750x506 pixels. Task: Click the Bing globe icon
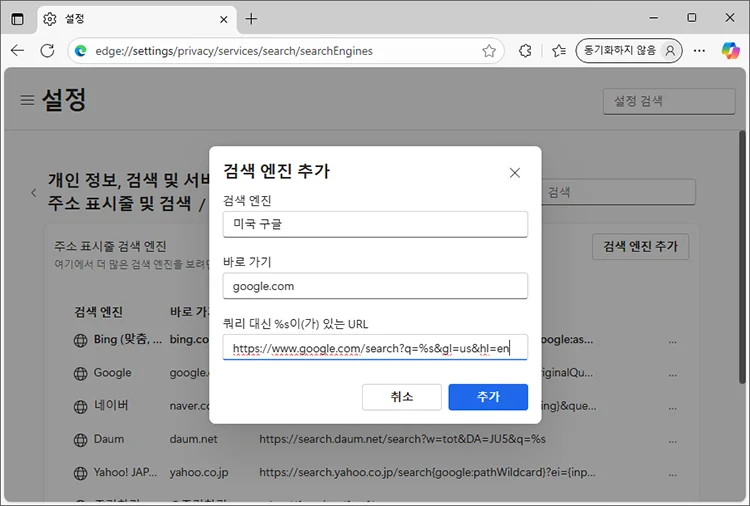(80, 341)
